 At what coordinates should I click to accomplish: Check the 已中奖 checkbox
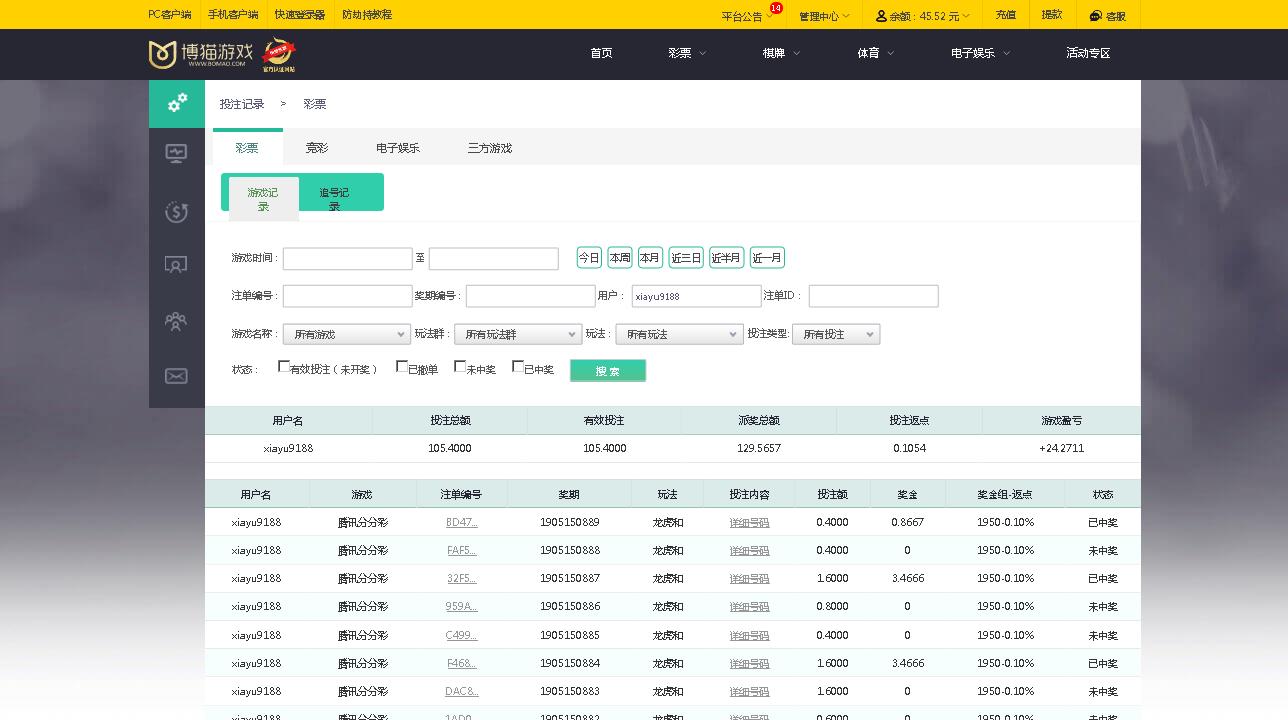[517, 368]
